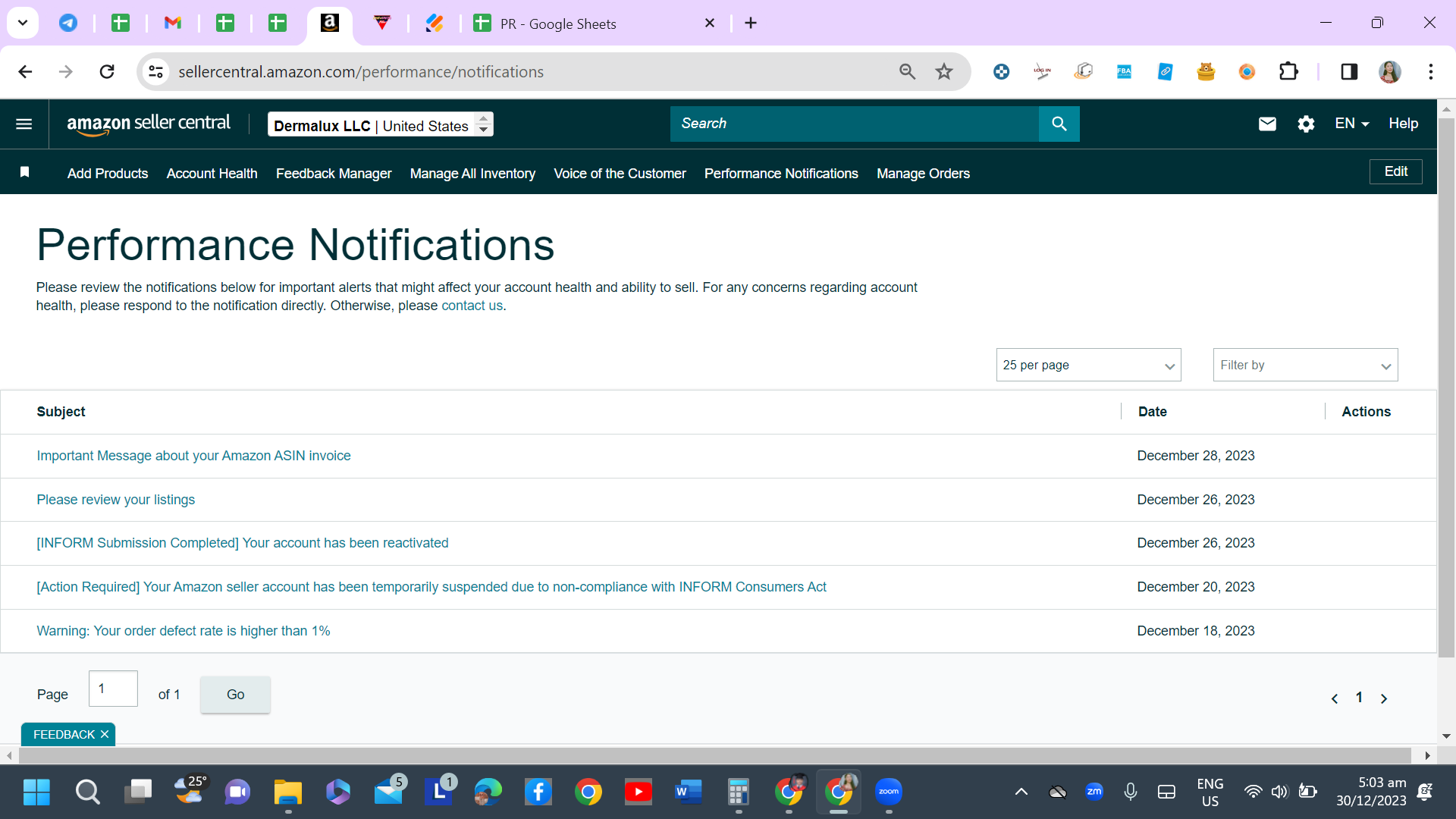The image size is (1456, 819).
Task: Click the Go page button
Action: (x=235, y=695)
